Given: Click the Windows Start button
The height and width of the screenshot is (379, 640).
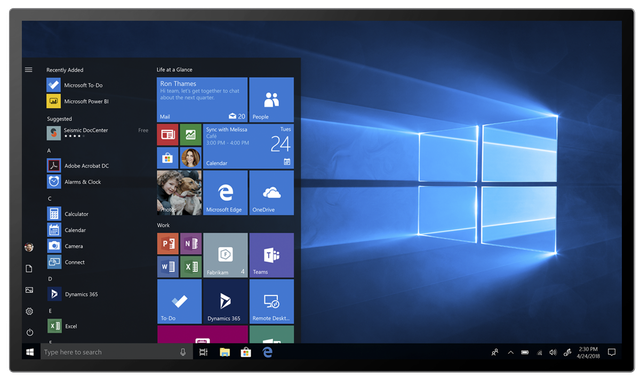Looking at the screenshot, I should [30, 352].
